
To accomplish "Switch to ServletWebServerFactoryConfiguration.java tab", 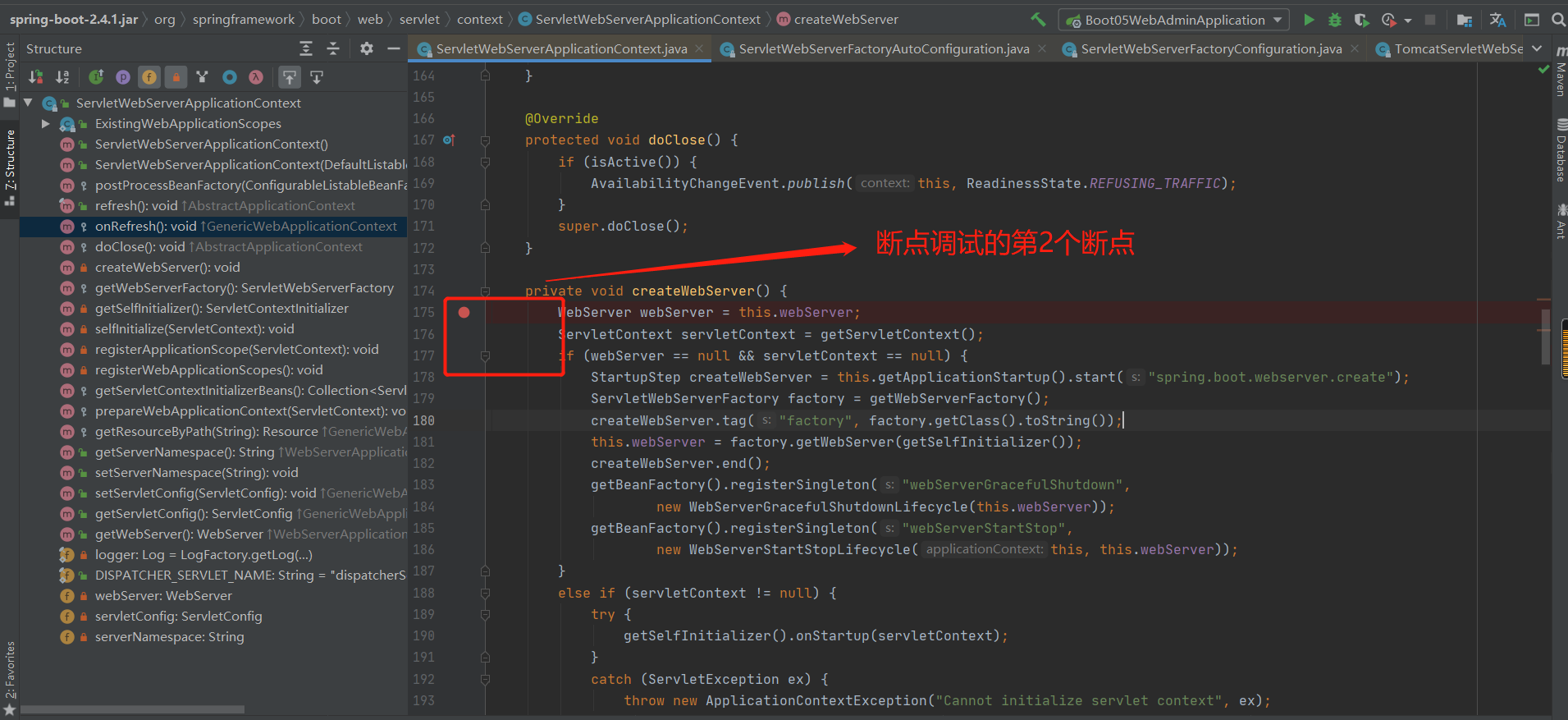I will (x=1210, y=48).
